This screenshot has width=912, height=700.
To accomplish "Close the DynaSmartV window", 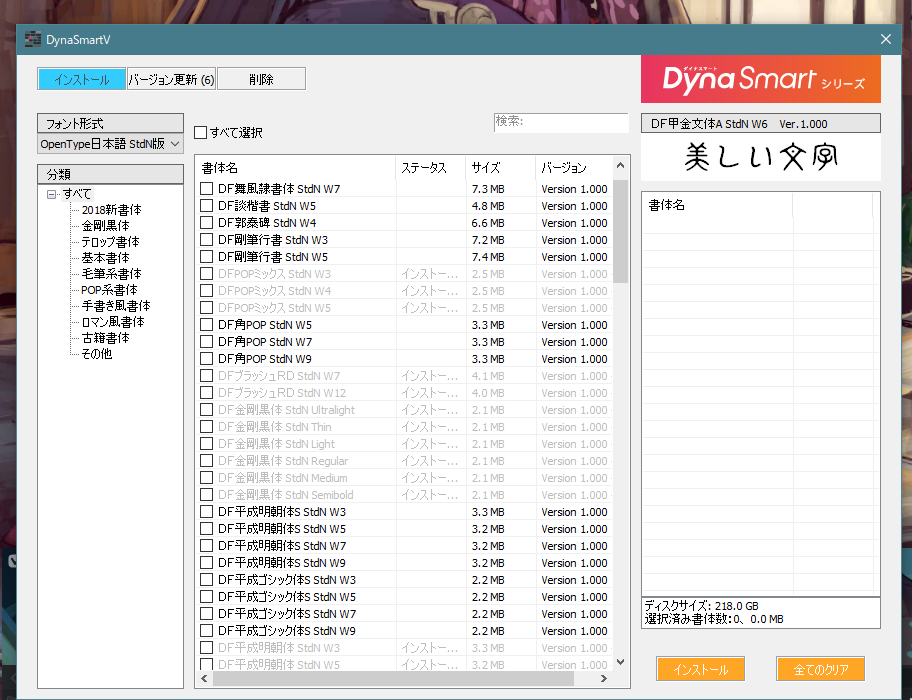I will click(x=886, y=39).
